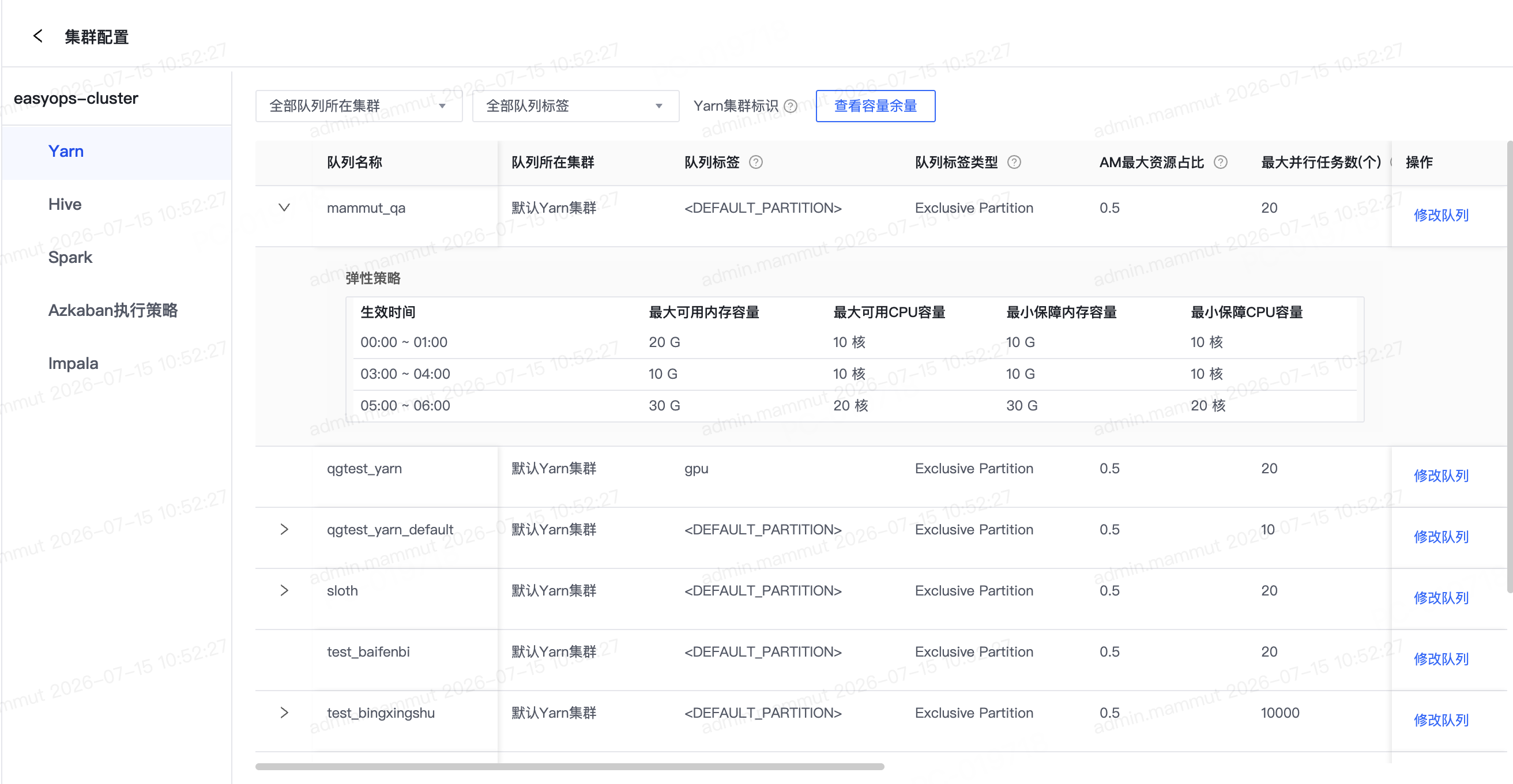Click 修改队列 for the mammut_qa queue
The width and height of the screenshot is (1513, 784).
click(1441, 215)
